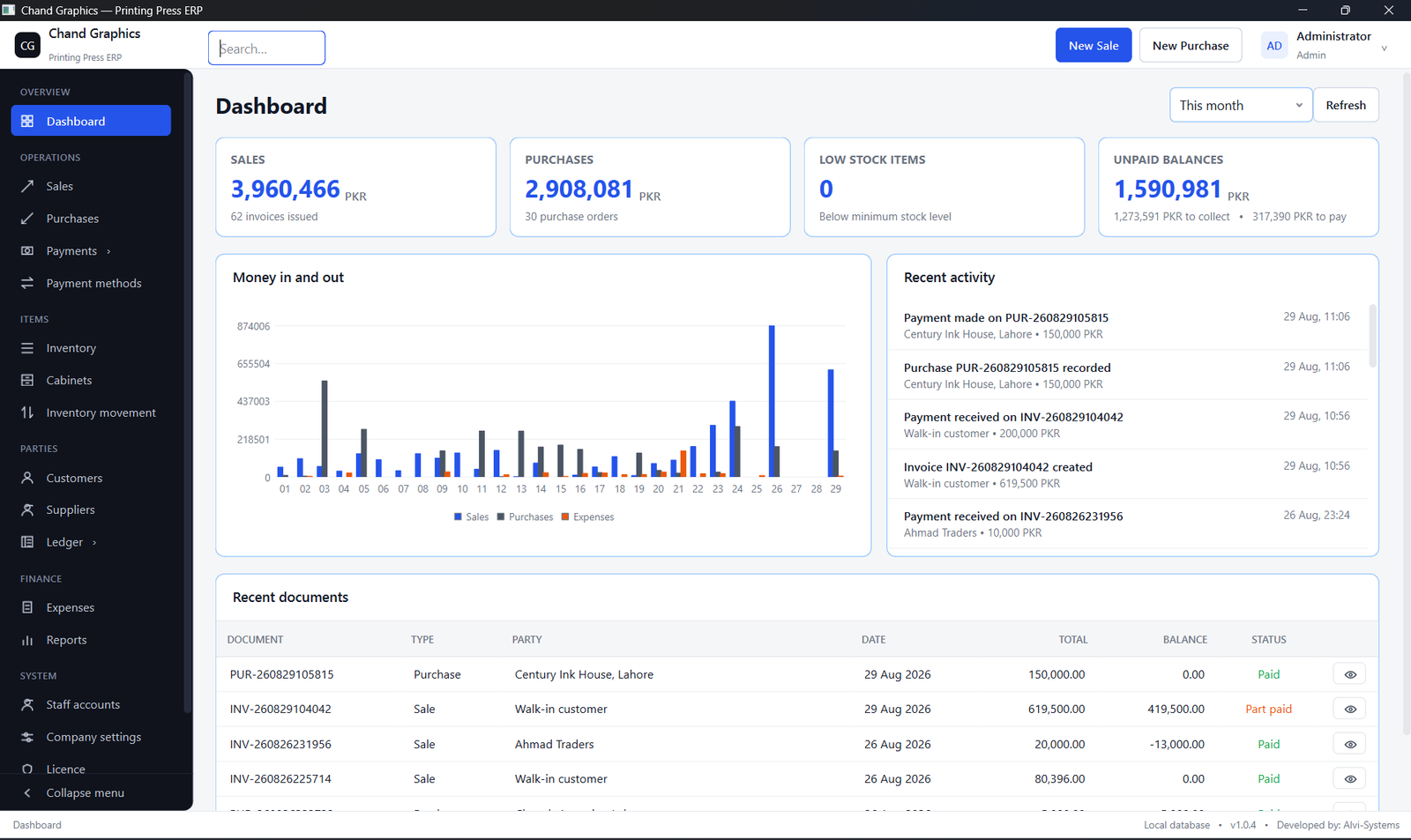Click the Reports bar chart icon

pos(27,640)
